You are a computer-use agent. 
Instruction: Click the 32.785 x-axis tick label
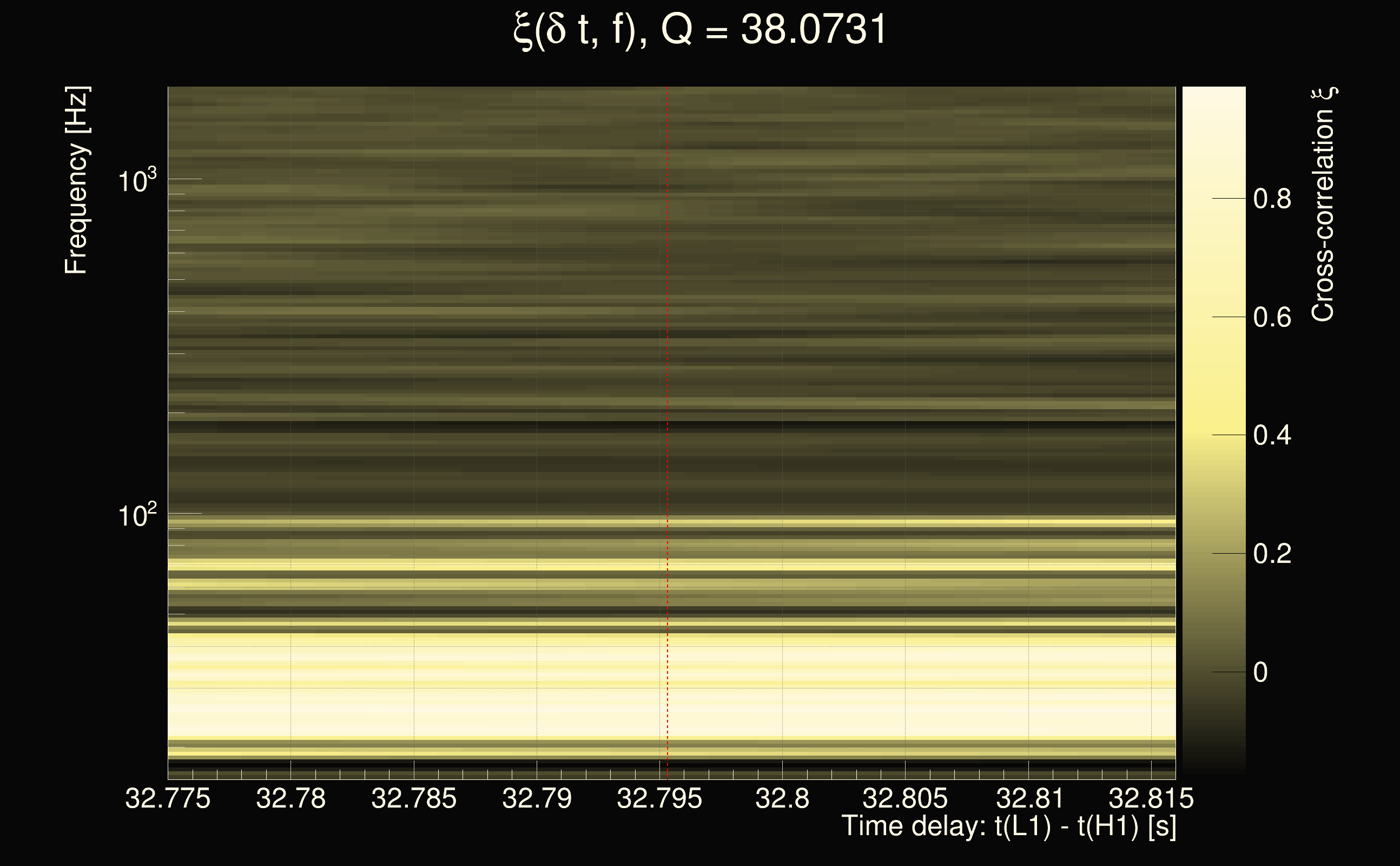[x=414, y=798]
